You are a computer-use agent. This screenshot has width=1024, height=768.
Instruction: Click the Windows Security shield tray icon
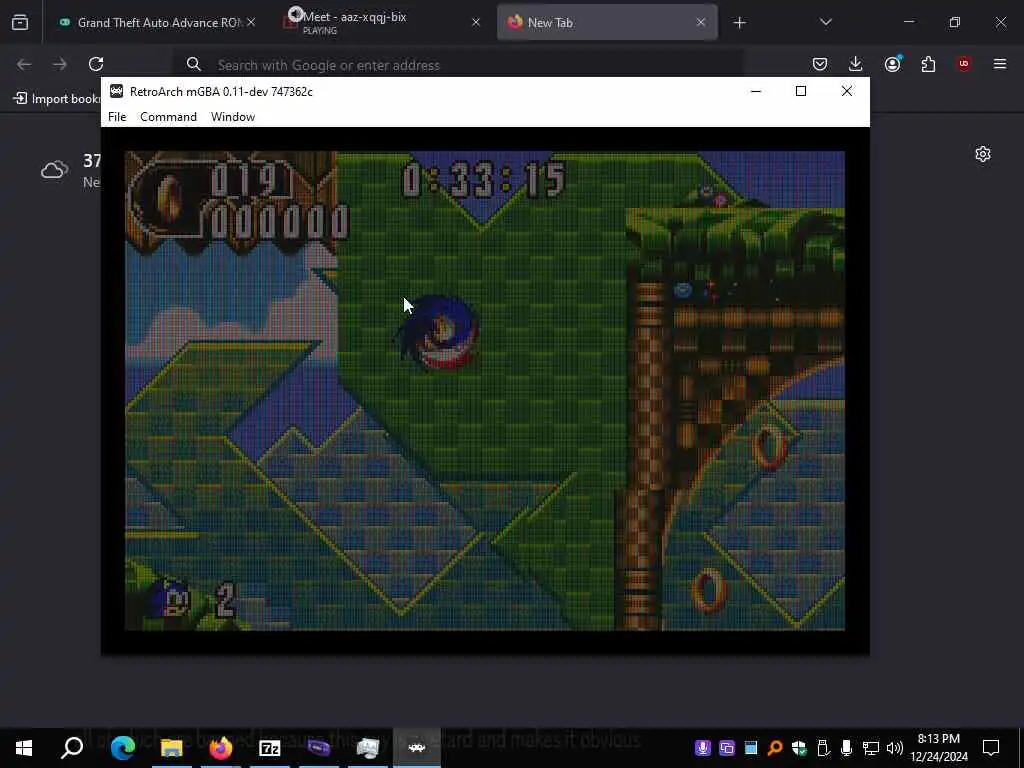799,748
